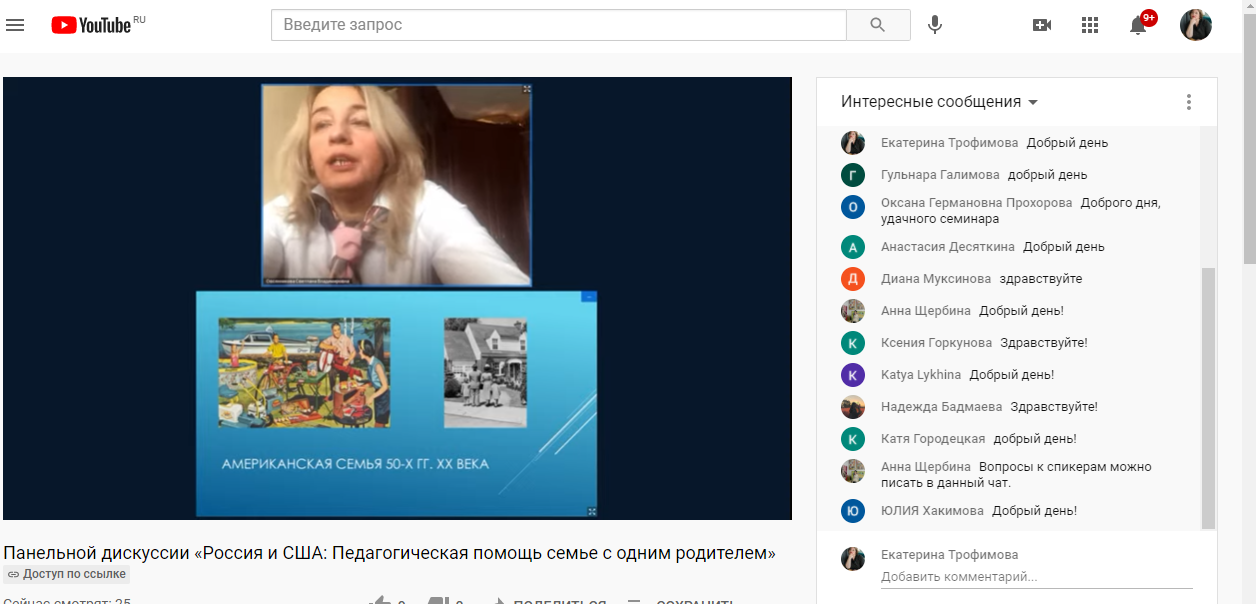
Task: Click the search magnifier button
Action: pyautogui.click(x=878, y=25)
